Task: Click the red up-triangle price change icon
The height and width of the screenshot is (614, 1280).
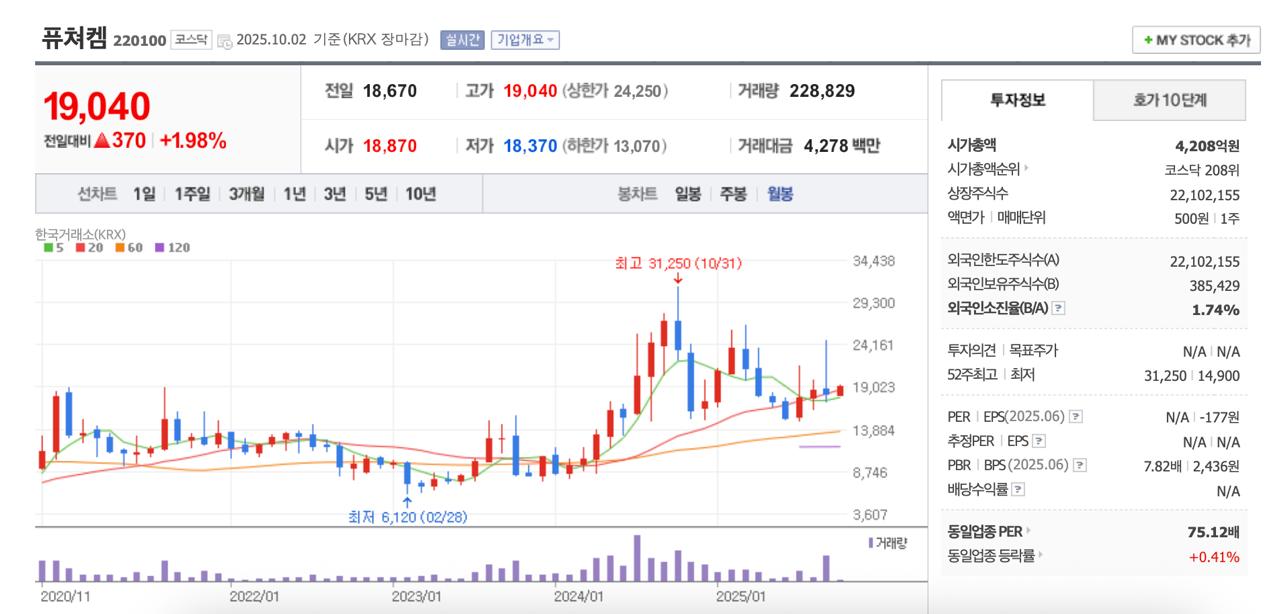Action: [101, 141]
